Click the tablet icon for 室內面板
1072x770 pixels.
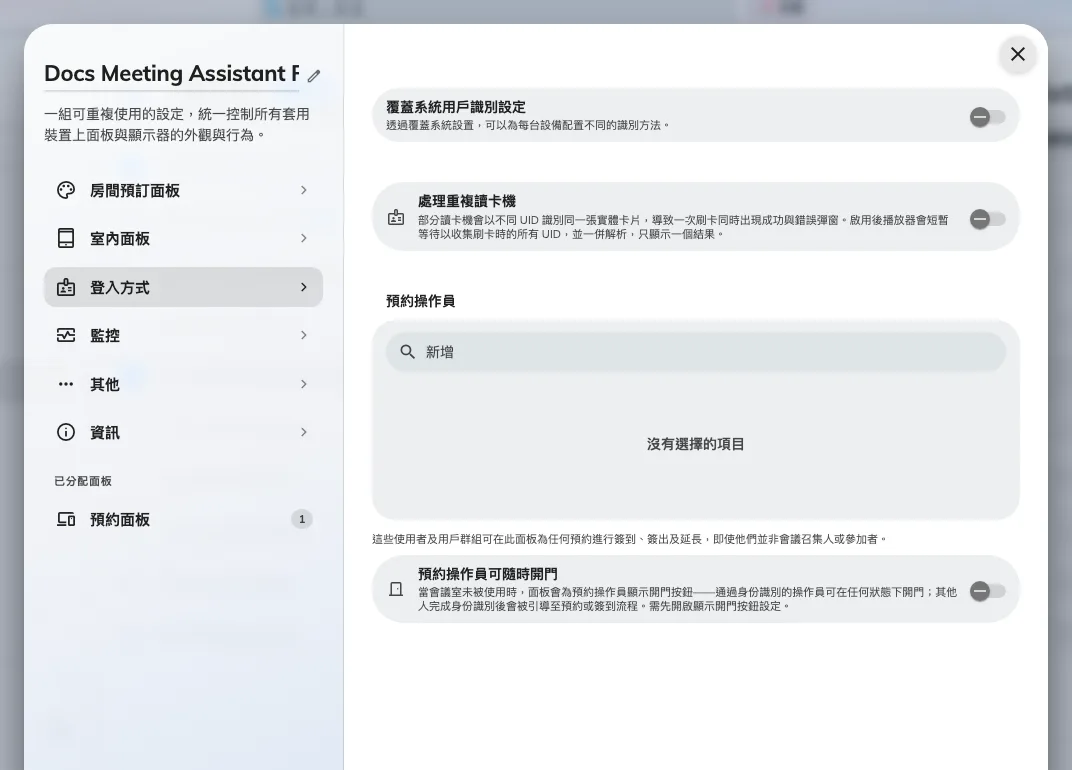pos(66,238)
